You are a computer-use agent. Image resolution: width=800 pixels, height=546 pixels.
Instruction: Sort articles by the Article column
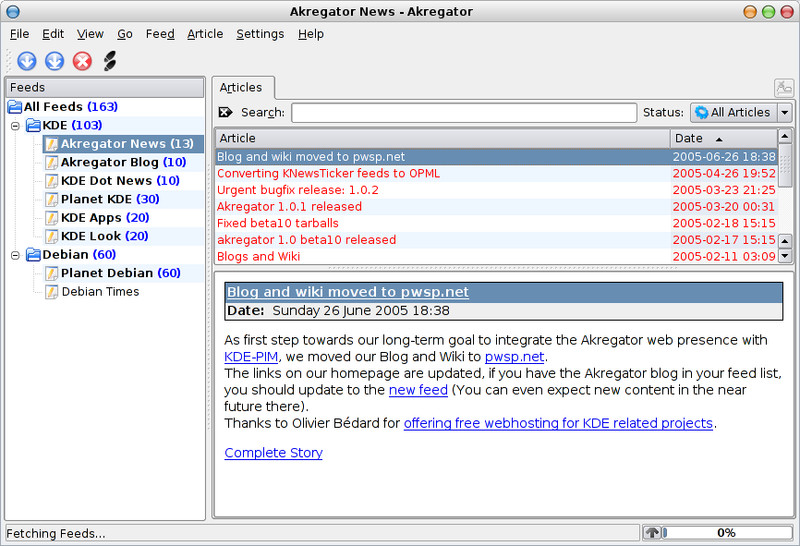coord(442,138)
